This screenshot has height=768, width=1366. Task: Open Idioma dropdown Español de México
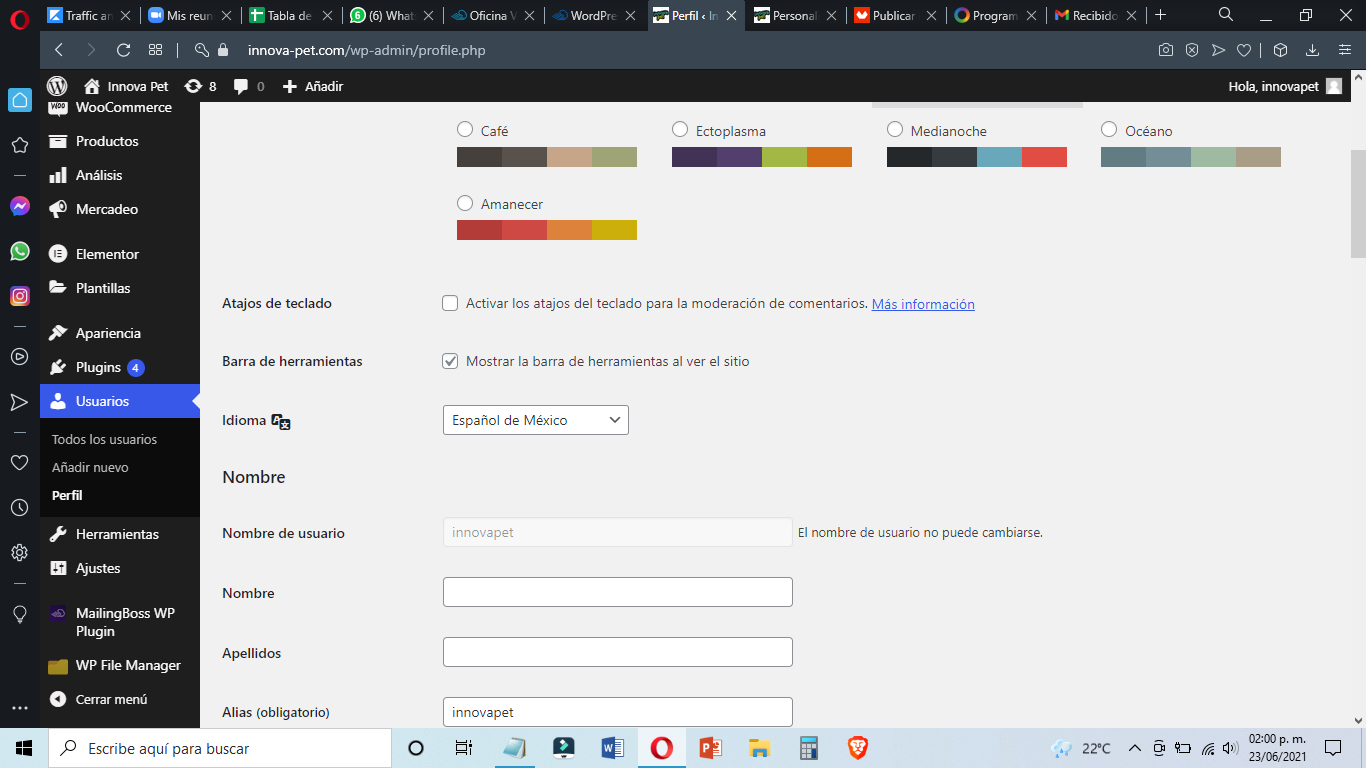536,420
